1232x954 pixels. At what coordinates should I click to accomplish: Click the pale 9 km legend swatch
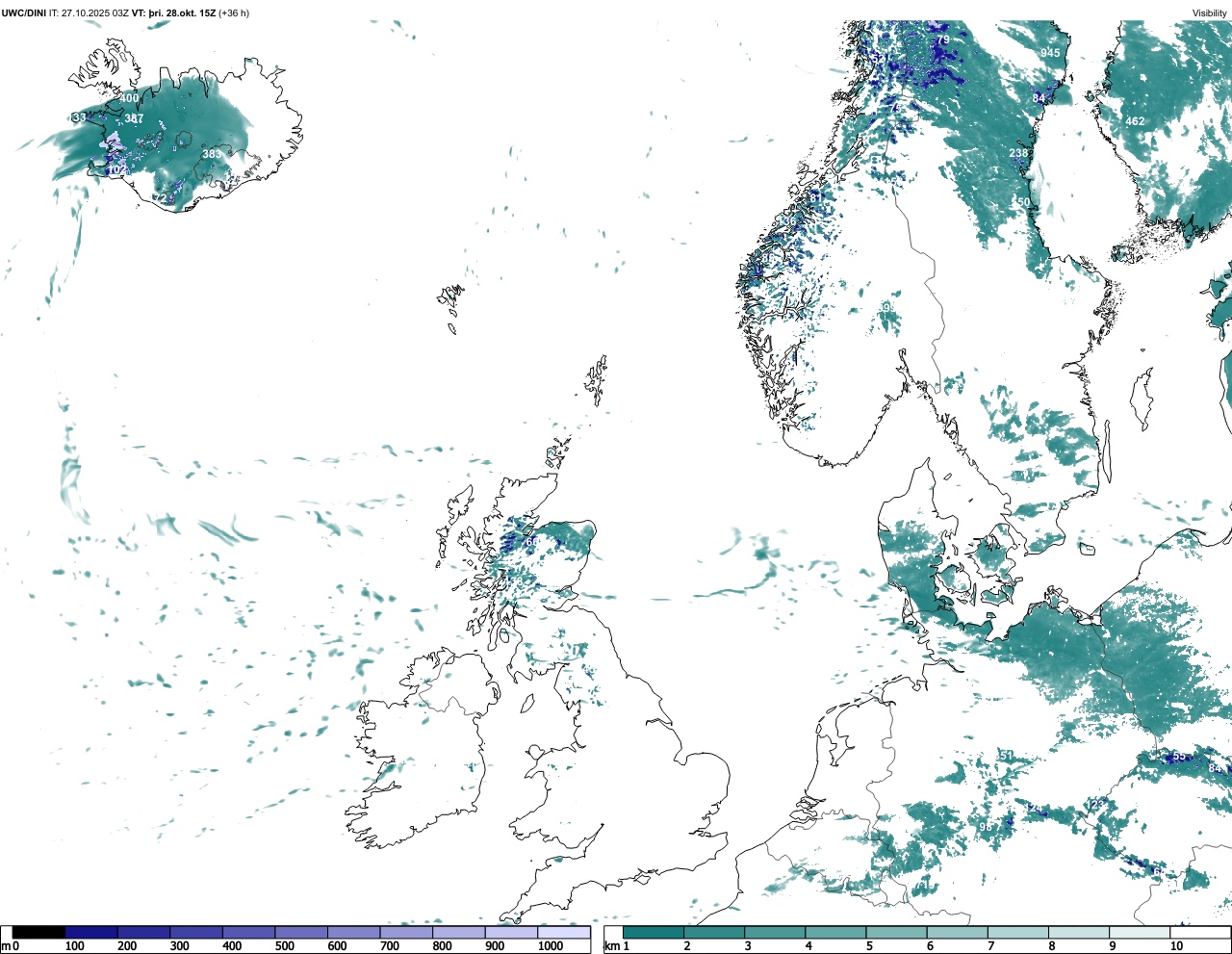click(x=1141, y=933)
